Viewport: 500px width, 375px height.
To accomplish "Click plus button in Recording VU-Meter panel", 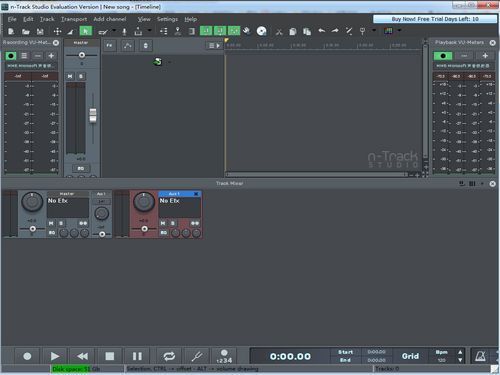I will click(51, 56).
